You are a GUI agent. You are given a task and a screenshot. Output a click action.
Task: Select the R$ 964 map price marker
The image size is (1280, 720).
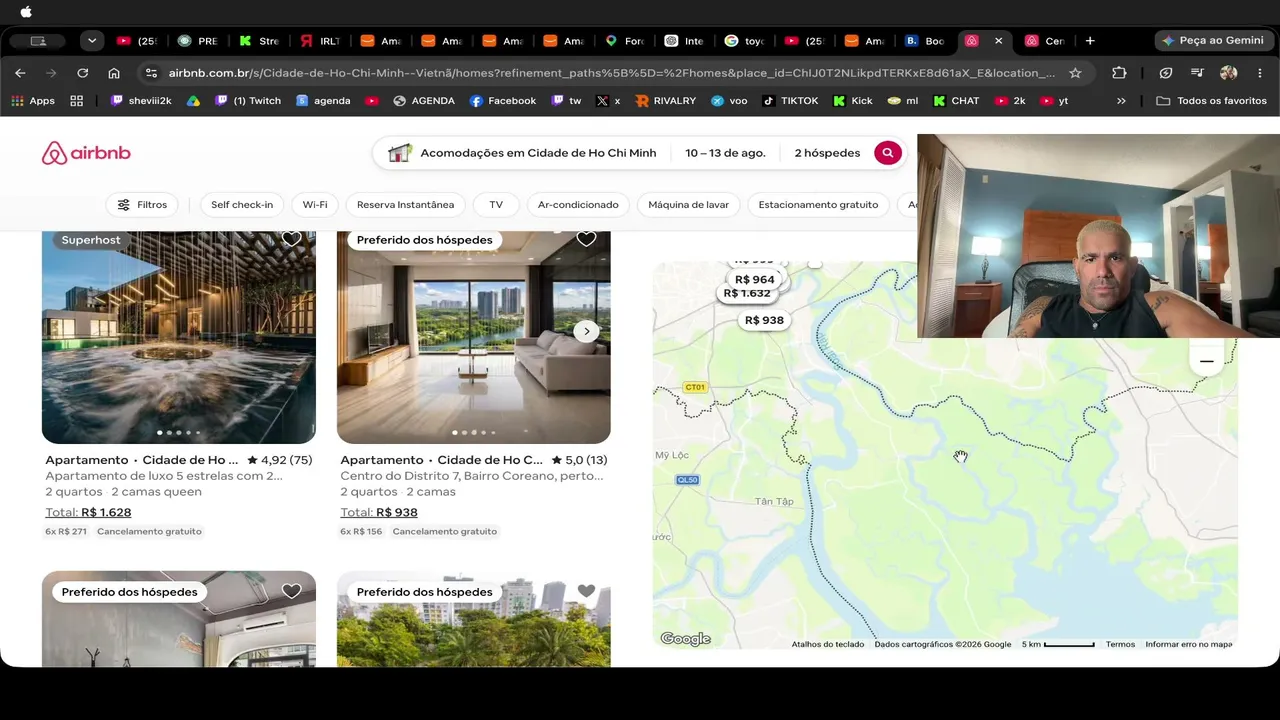point(754,280)
